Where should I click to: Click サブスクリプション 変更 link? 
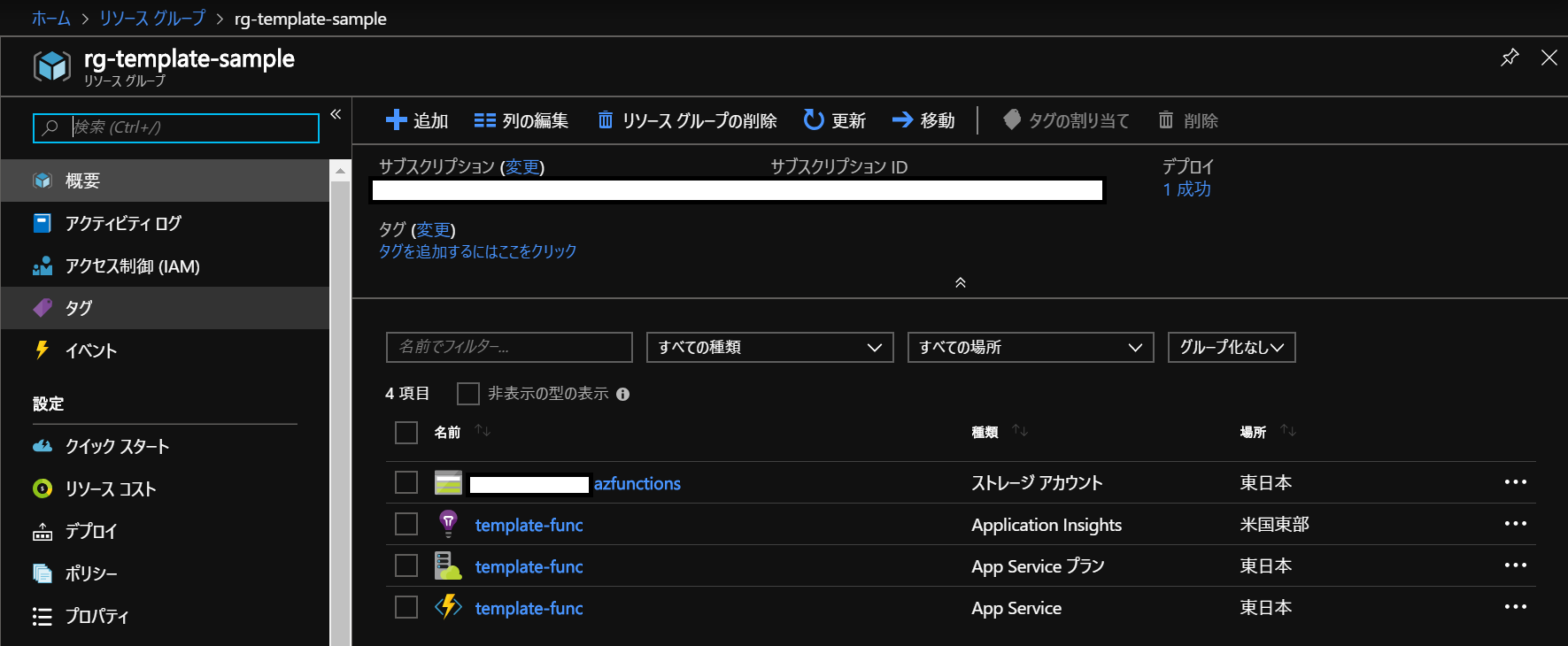coord(521,167)
